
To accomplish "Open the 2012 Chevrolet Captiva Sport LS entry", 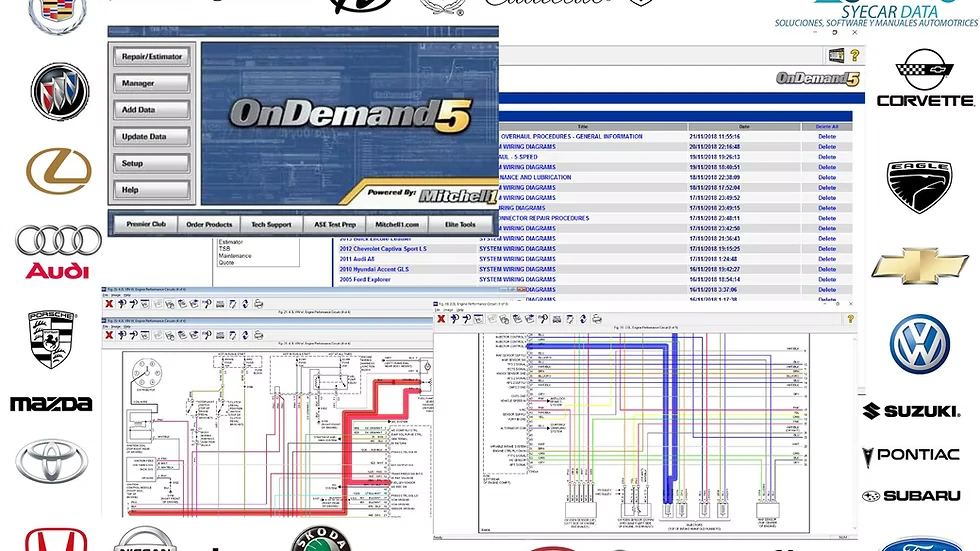I will pos(383,249).
